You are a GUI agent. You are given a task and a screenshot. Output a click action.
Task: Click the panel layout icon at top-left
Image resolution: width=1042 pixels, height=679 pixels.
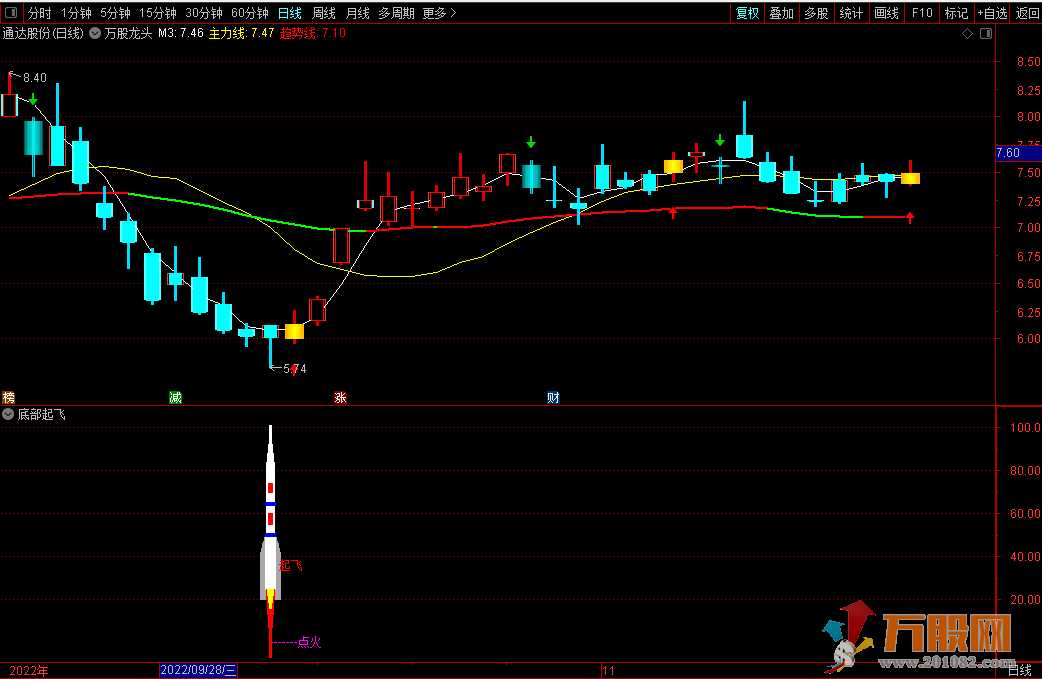pos(11,13)
